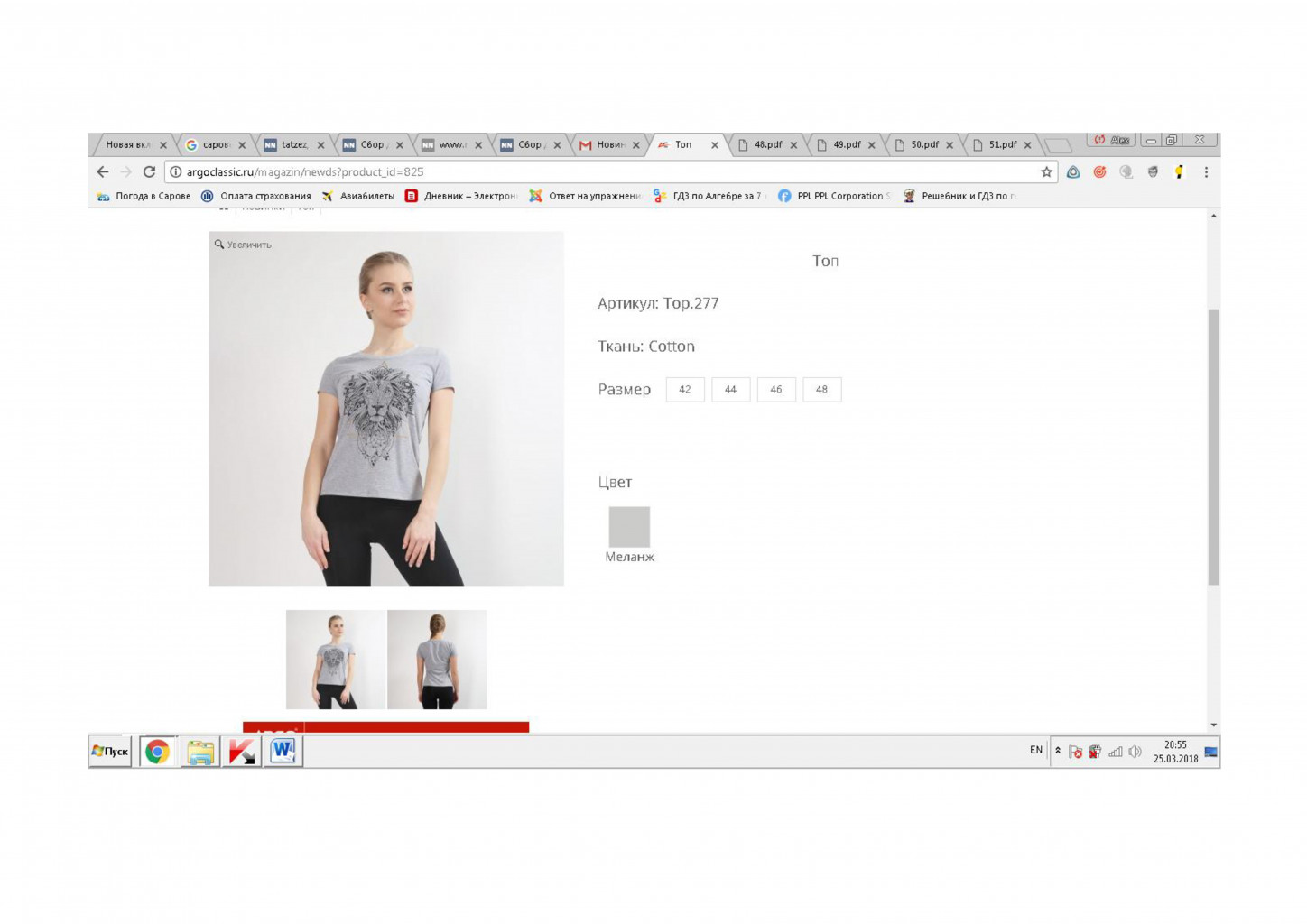Close the Топ tab

click(715, 145)
